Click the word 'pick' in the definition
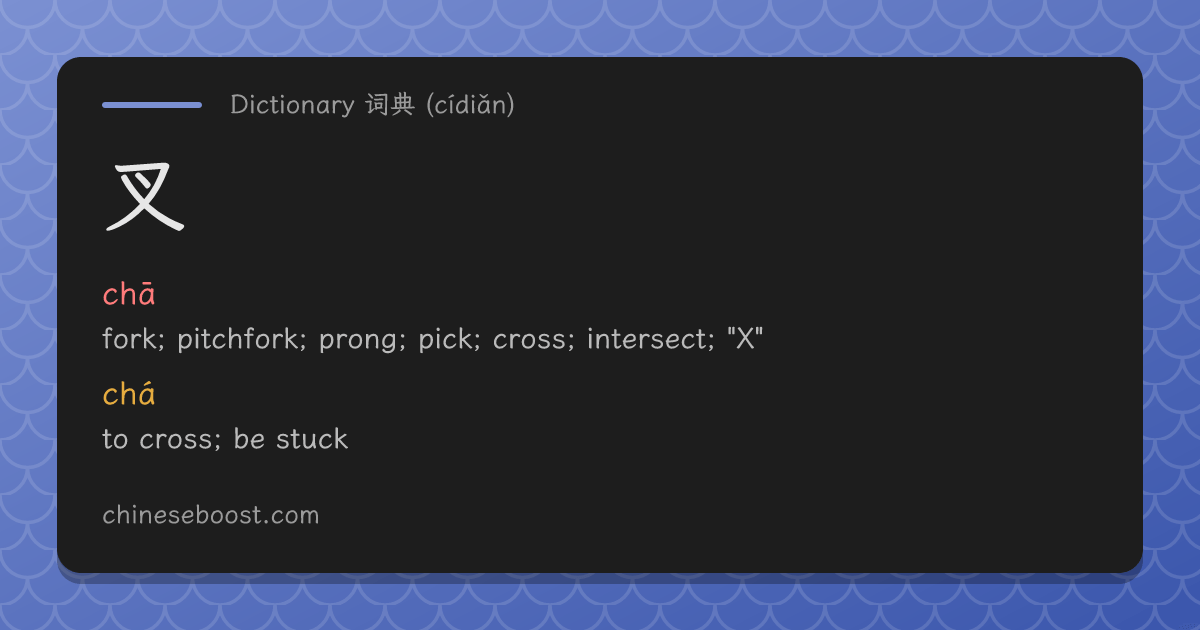This screenshot has height=630, width=1200. 444,340
